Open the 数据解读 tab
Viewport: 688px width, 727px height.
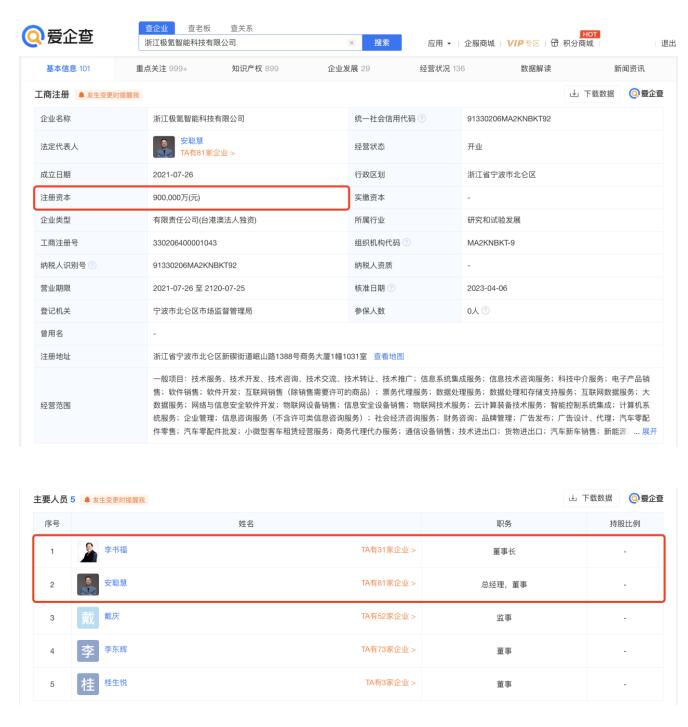tap(535, 69)
